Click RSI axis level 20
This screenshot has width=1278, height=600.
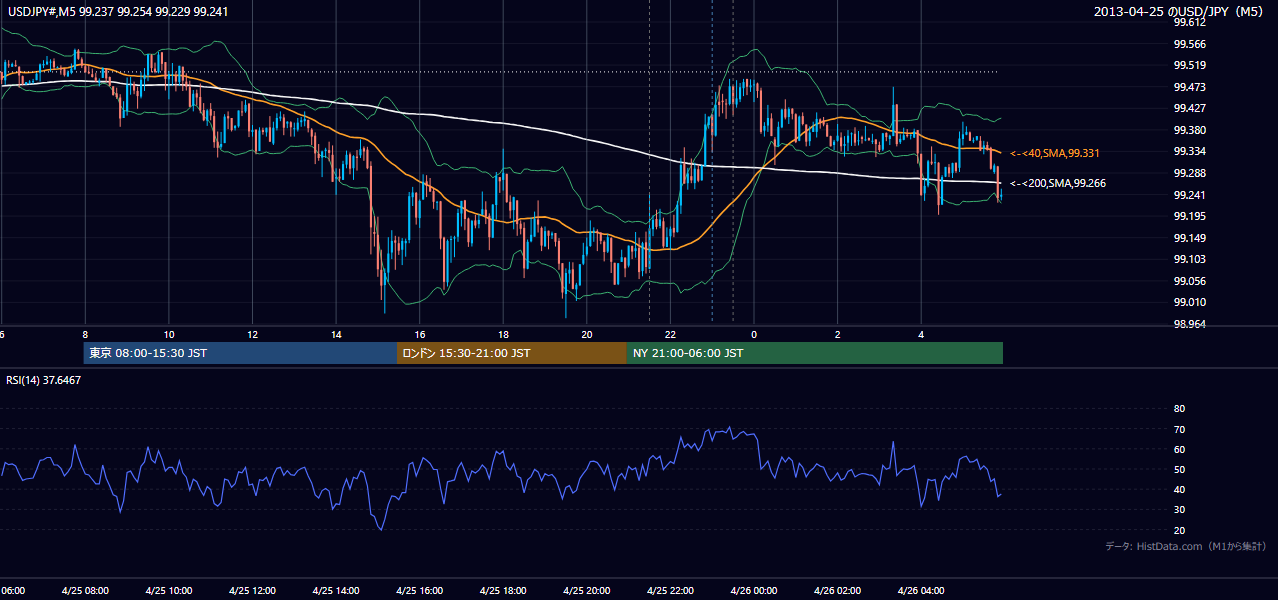pyautogui.click(x=1179, y=530)
